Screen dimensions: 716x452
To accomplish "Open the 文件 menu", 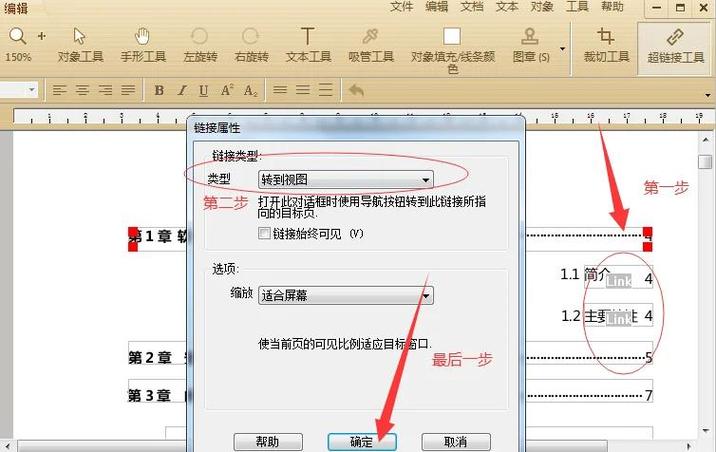I will [x=401, y=7].
